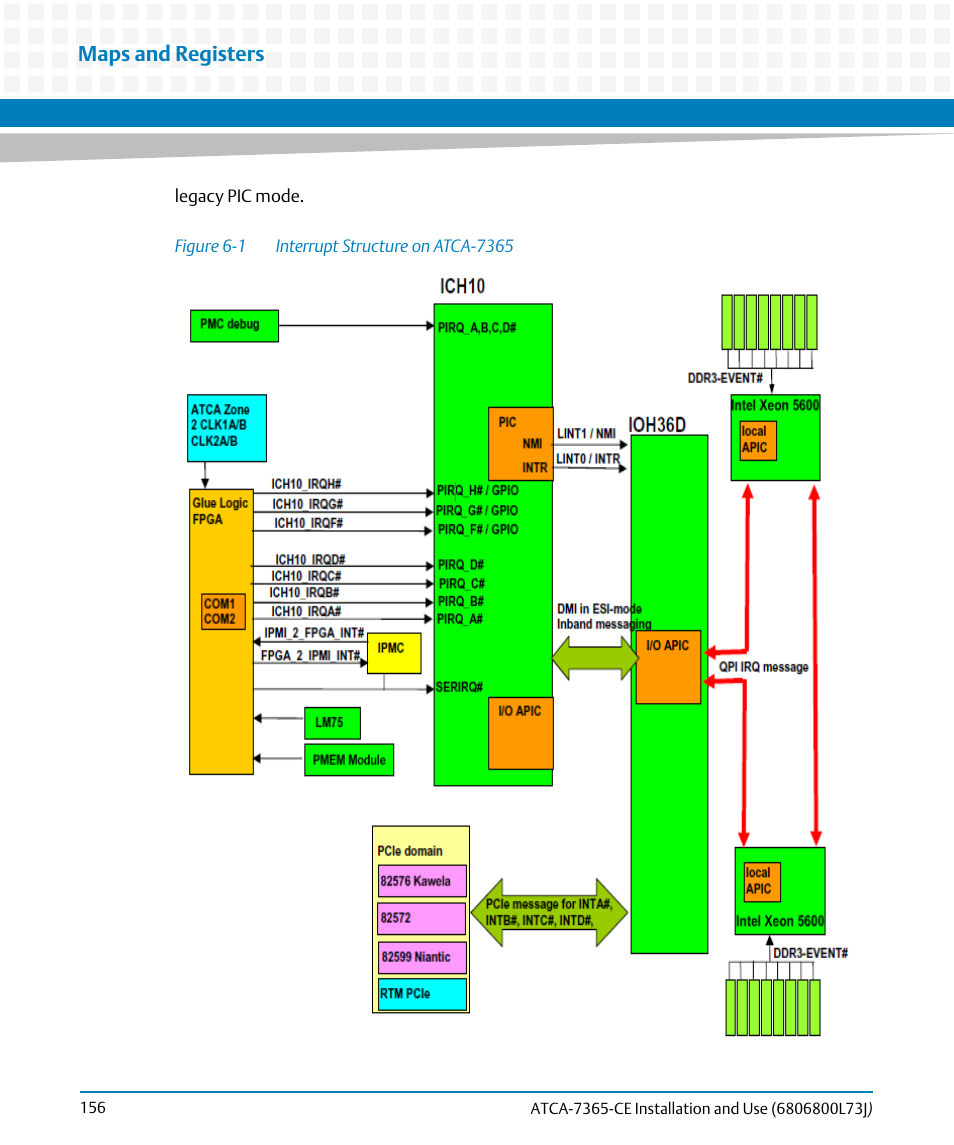
Task: Click the PIRQ_H# / GPIO label
Action: pos(478,491)
